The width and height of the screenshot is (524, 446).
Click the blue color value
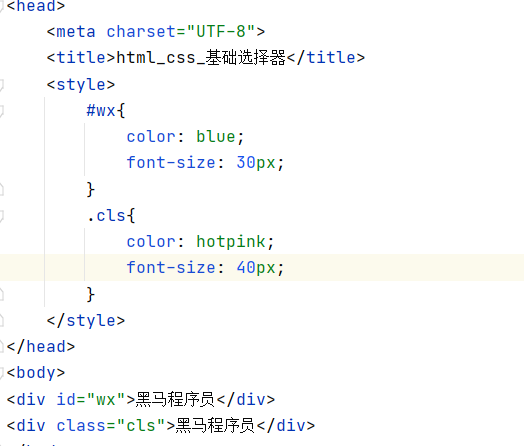coord(216,137)
